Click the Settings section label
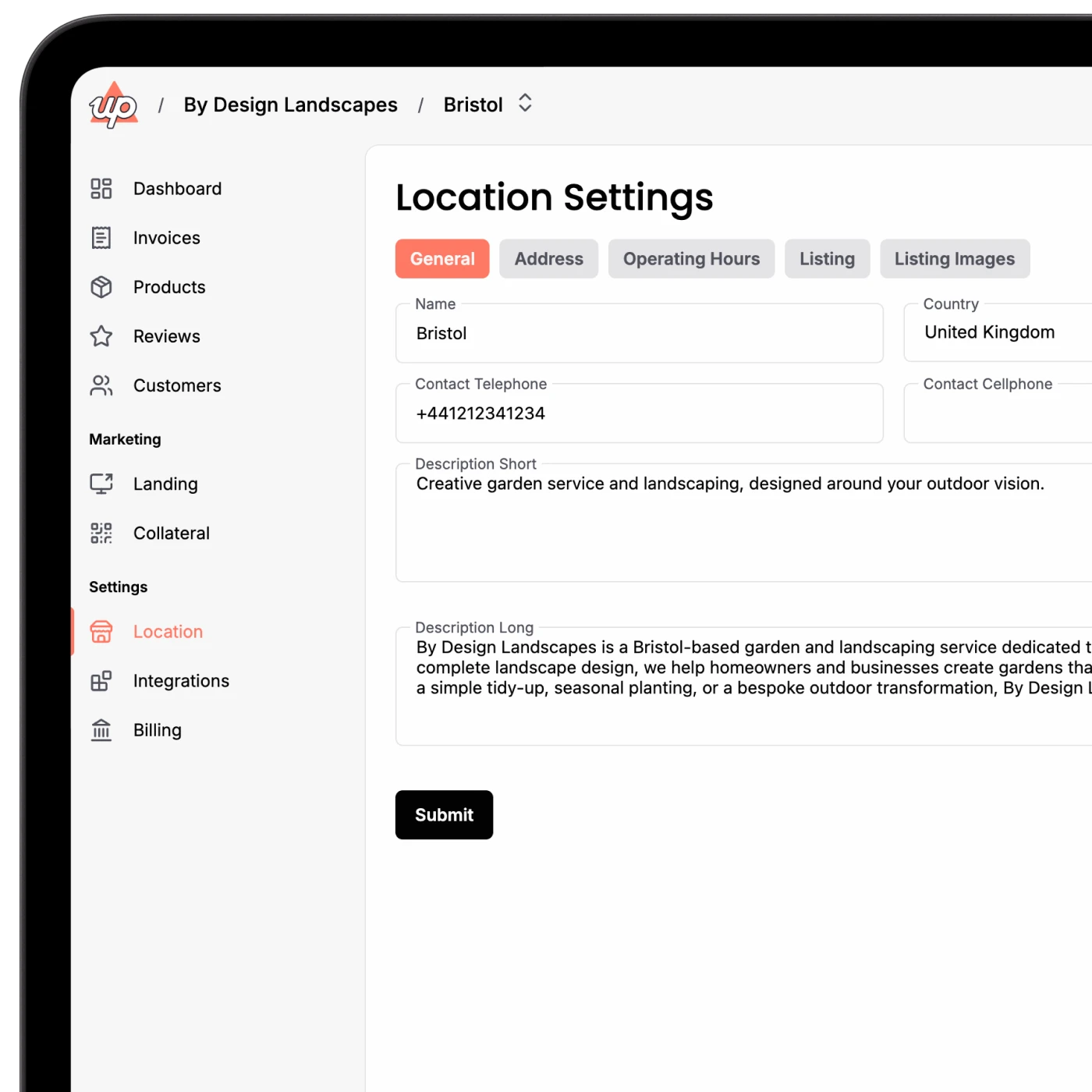The image size is (1092, 1092). pyautogui.click(x=118, y=587)
